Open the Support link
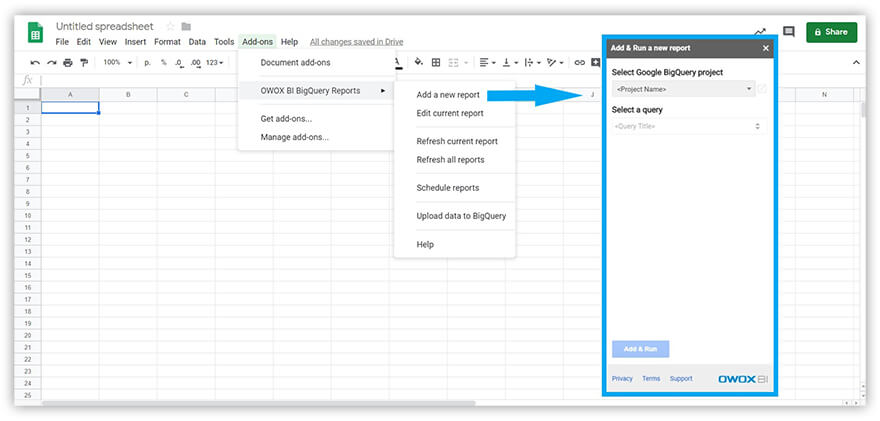 click(x=681, y=379)
